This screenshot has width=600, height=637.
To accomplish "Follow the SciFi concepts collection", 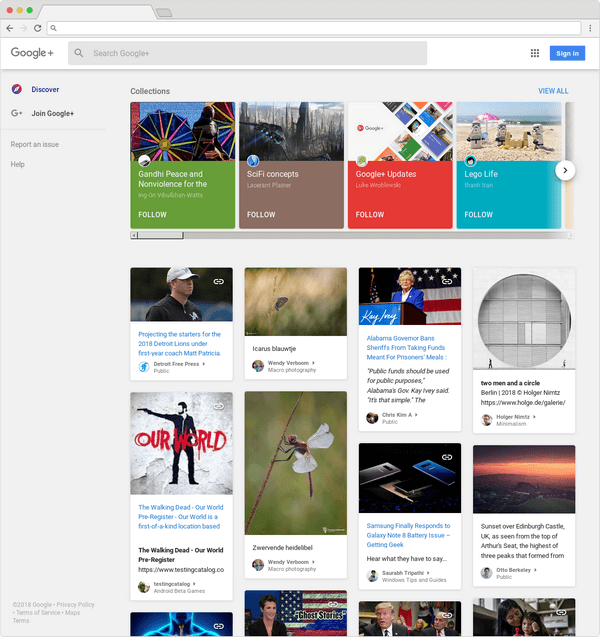I will click(261, 214).
